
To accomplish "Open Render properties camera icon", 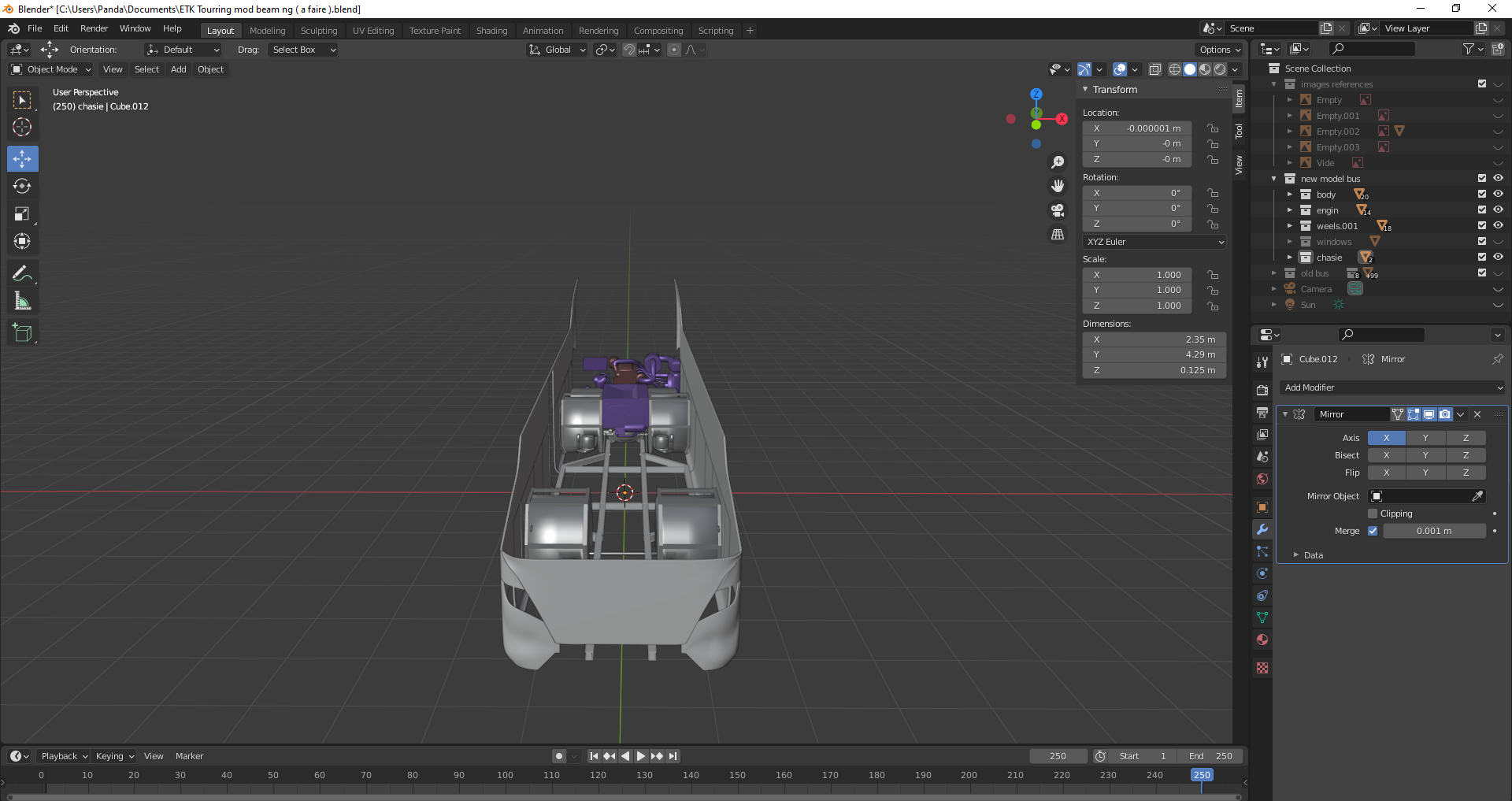I will tap(1262, 390).
